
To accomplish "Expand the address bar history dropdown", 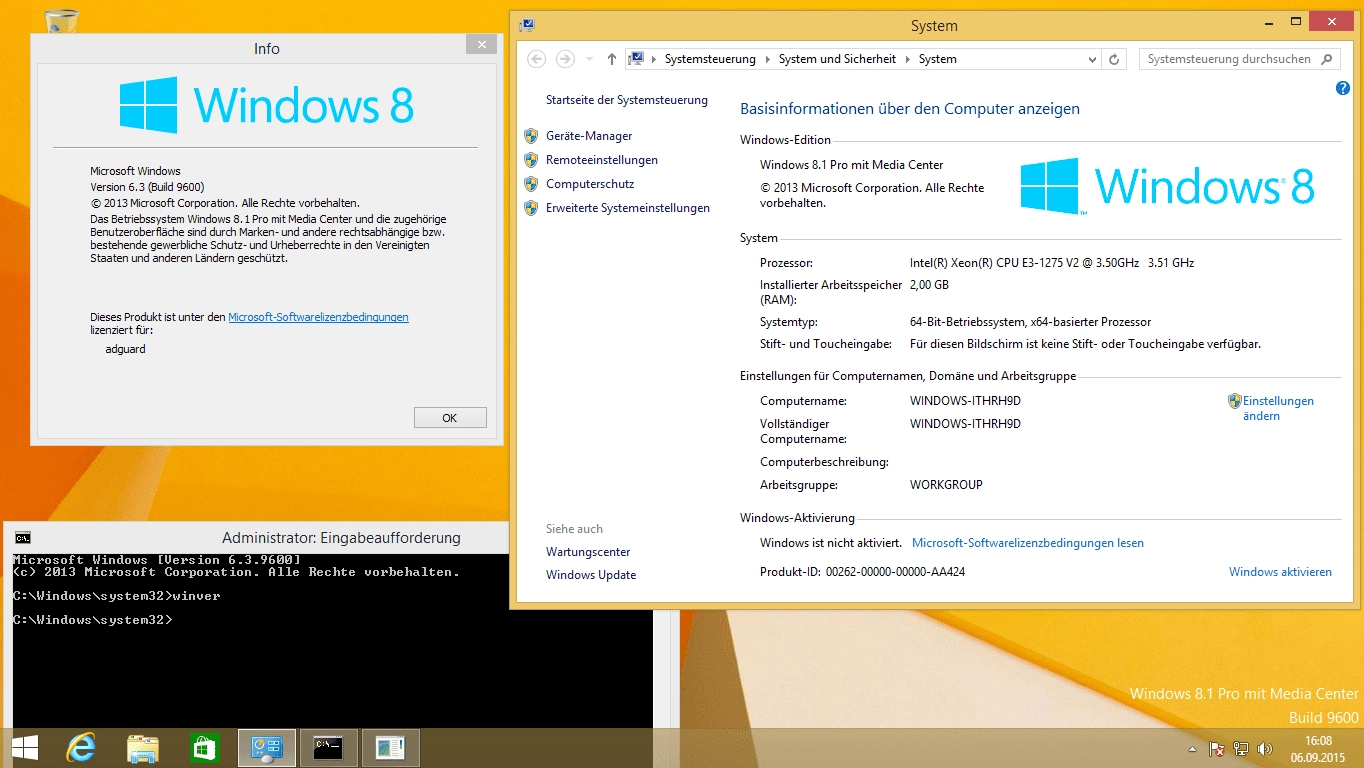I will click(1092, 59).
